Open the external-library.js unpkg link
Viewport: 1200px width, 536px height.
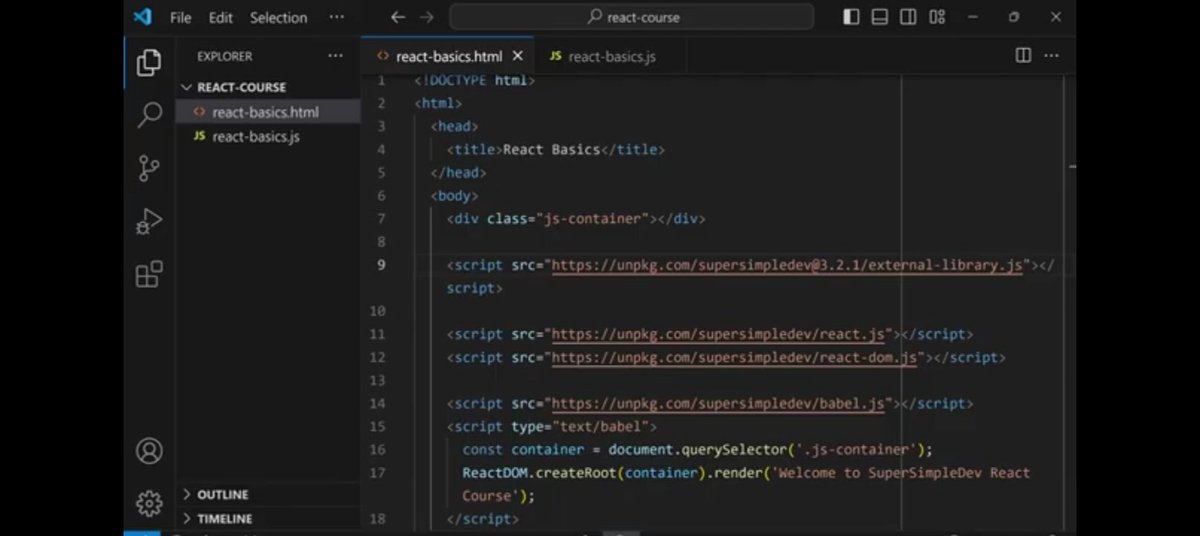pyautogui.click(x=788, y=265)
